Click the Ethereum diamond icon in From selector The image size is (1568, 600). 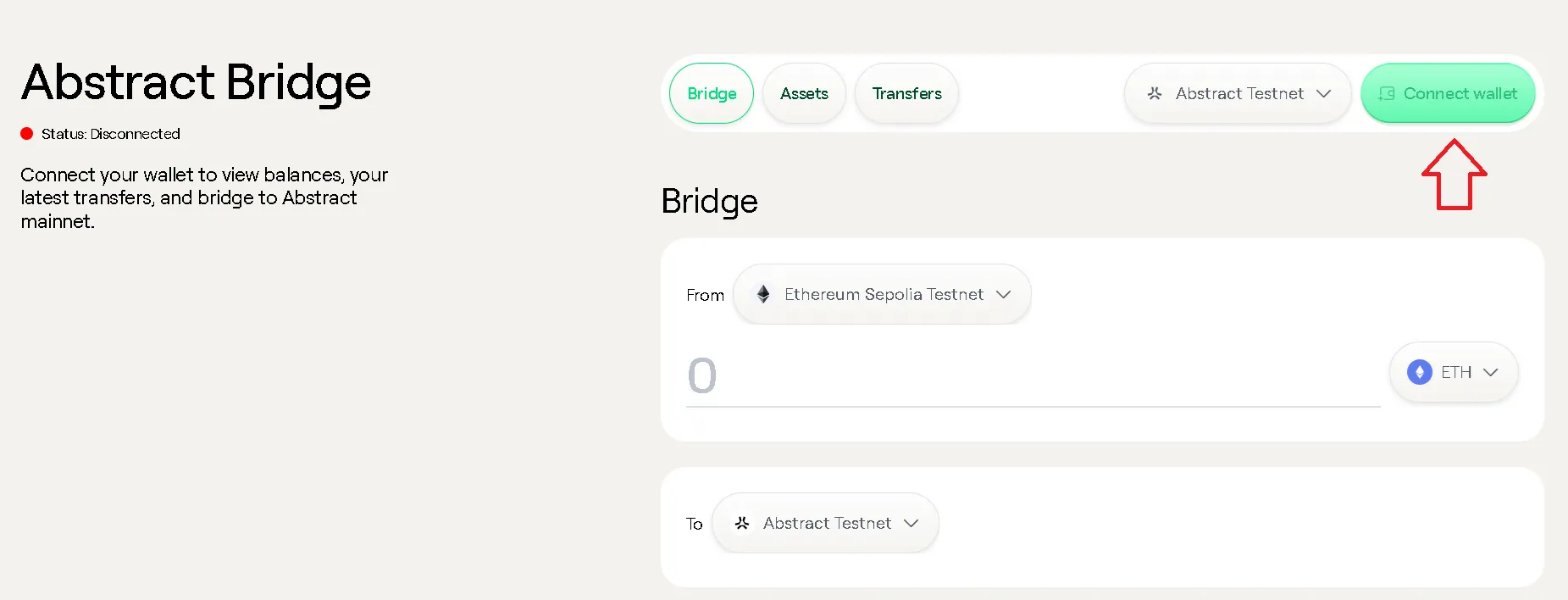pyautogui.click(x=763, y=294)
